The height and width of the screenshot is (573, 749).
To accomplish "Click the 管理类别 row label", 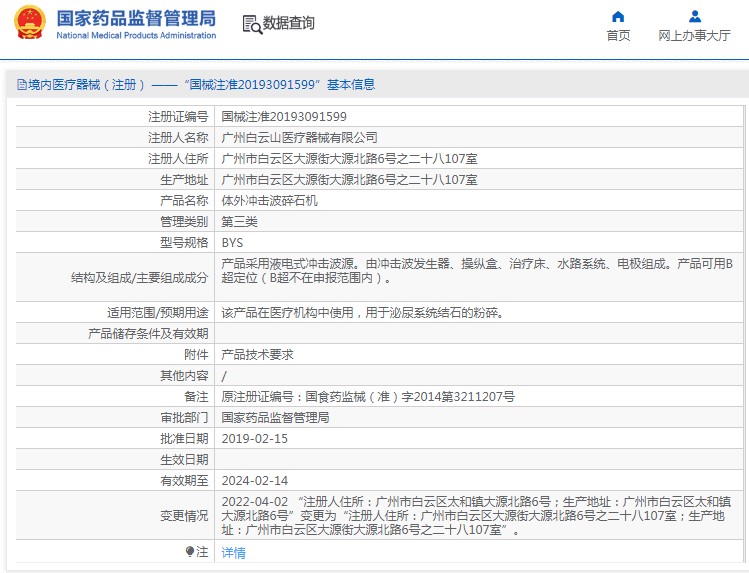I will click(184, 222).
